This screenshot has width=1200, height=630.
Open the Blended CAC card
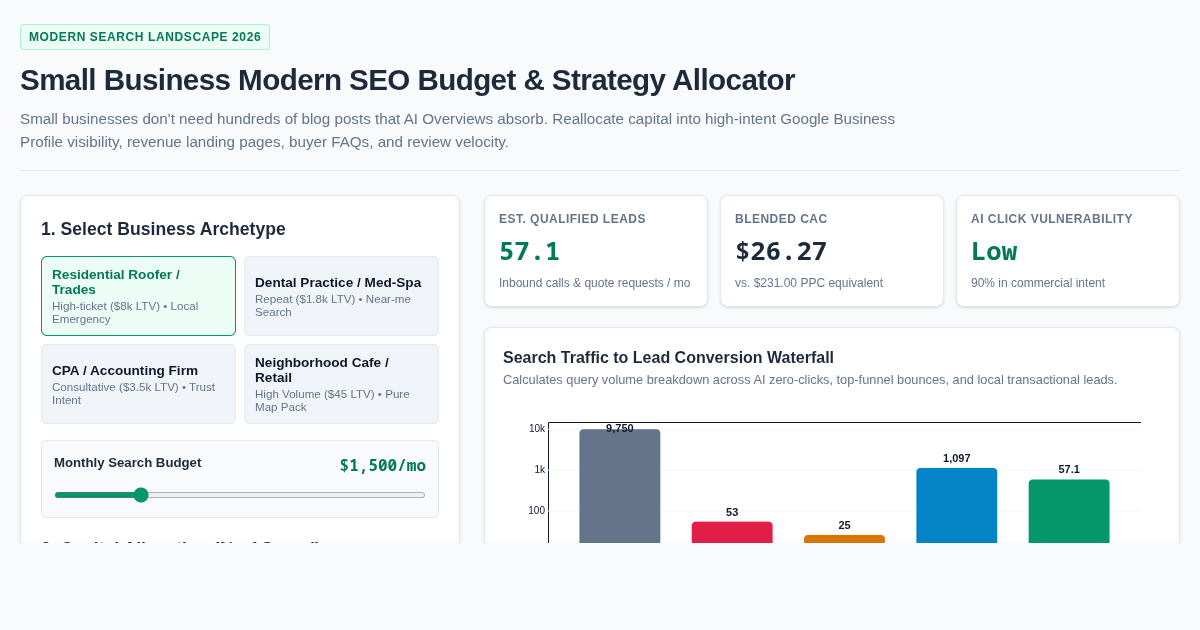pos(832,251)
